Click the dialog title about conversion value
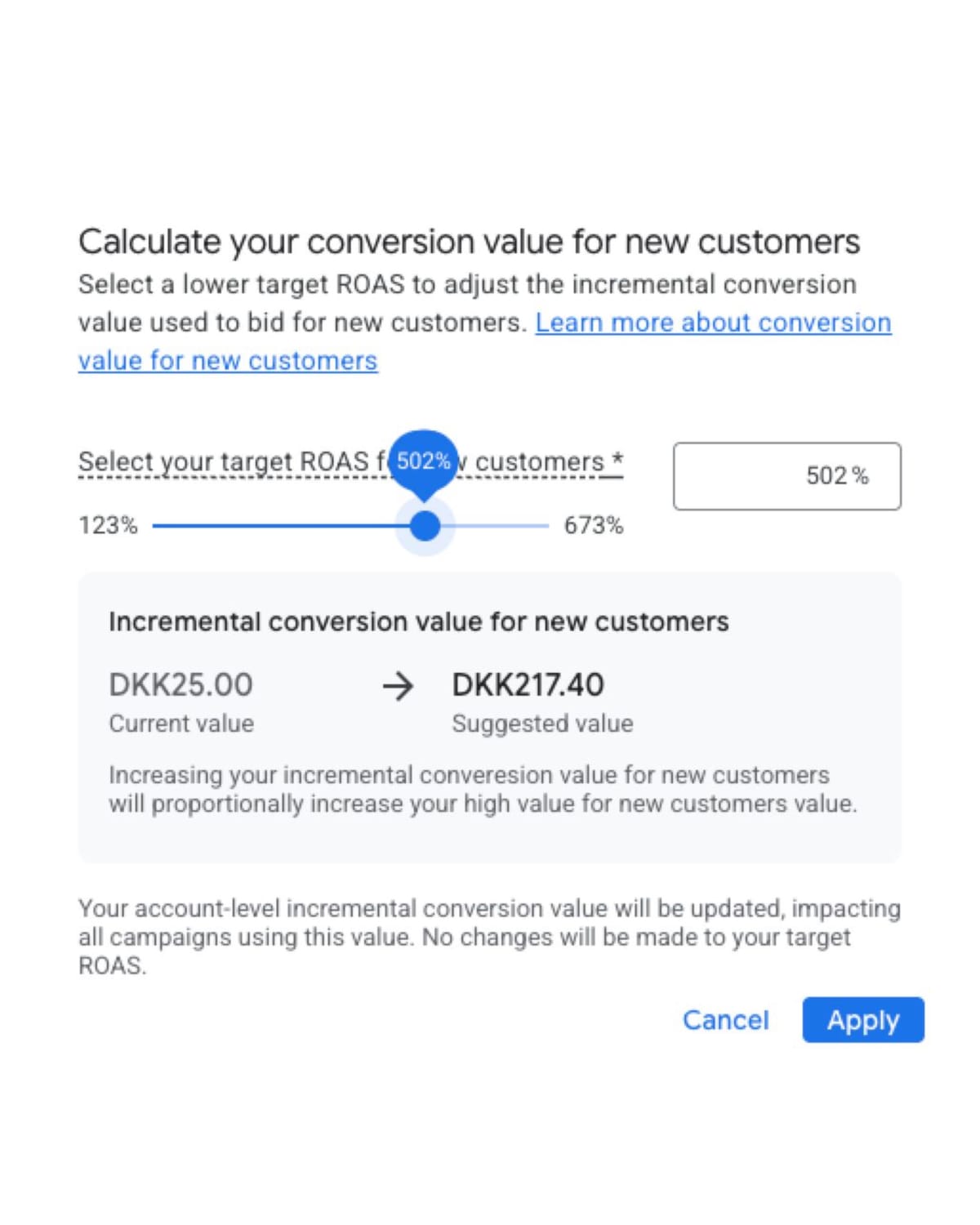The width and height of the screenshot is (980, 1225). point(470,241)
